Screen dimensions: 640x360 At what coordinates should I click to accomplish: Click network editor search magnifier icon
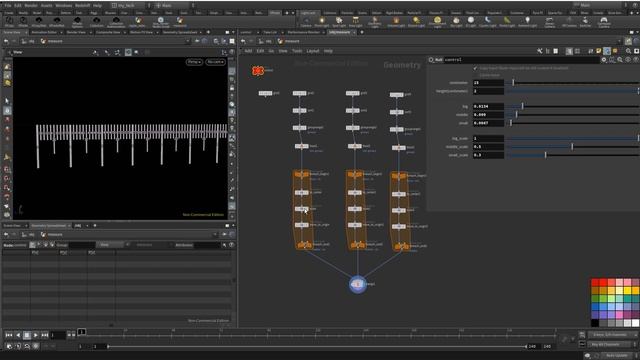pos(628,51)
